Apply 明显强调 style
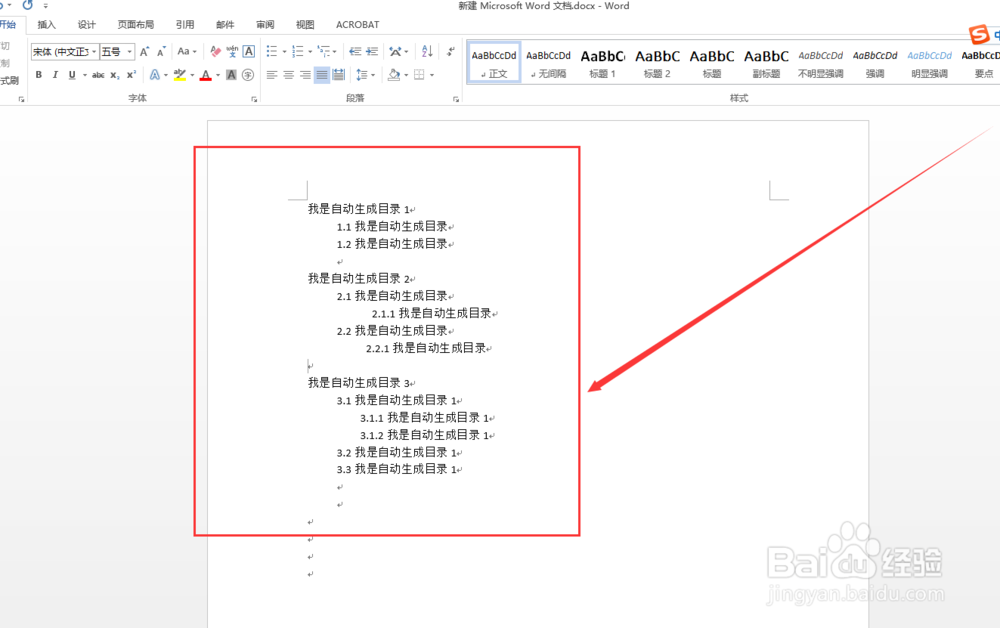The height and width of the screenshot is (628, 1000). tap(929, 62)
